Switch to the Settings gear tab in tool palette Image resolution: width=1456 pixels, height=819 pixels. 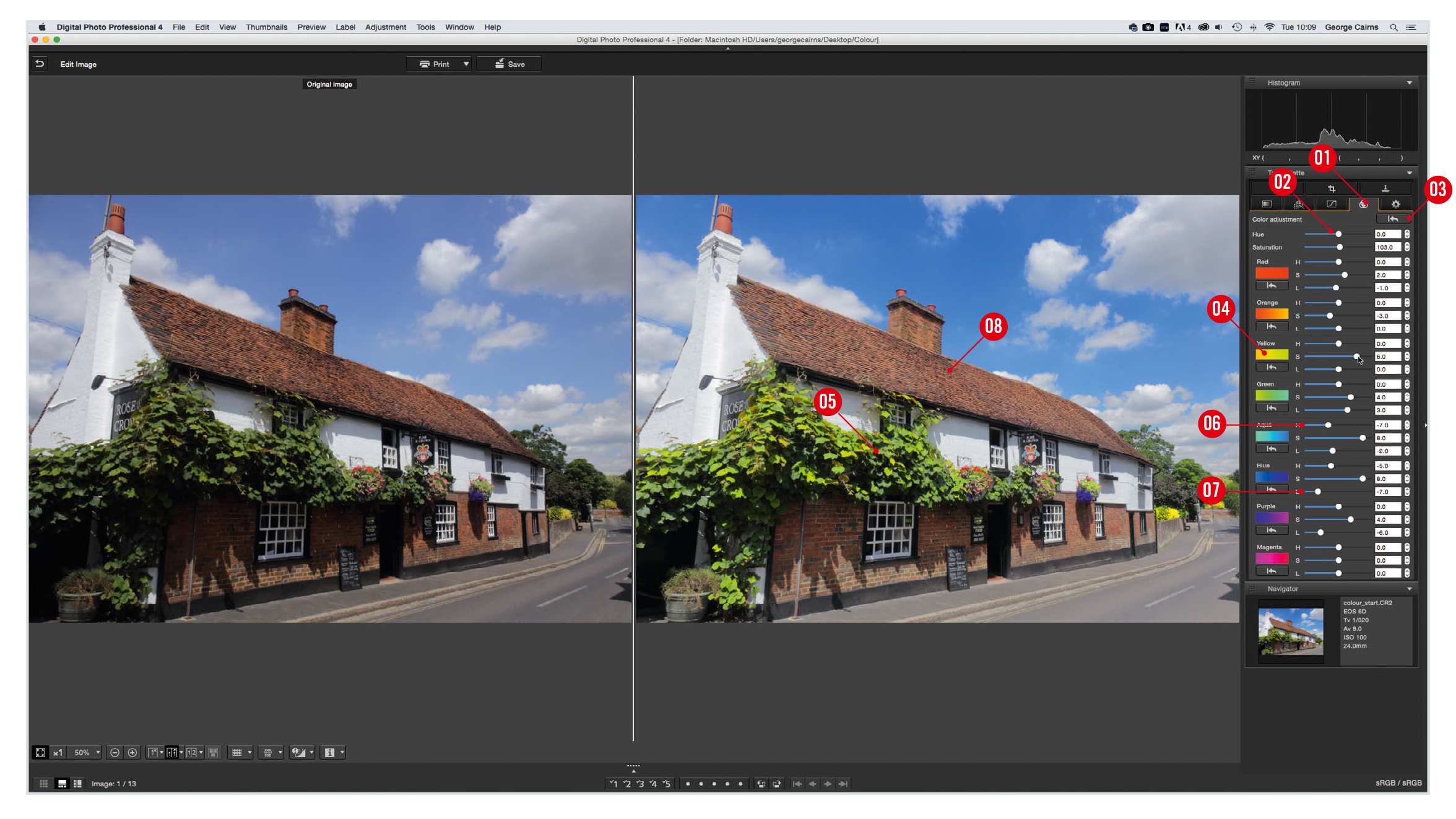pos(1395,204)
